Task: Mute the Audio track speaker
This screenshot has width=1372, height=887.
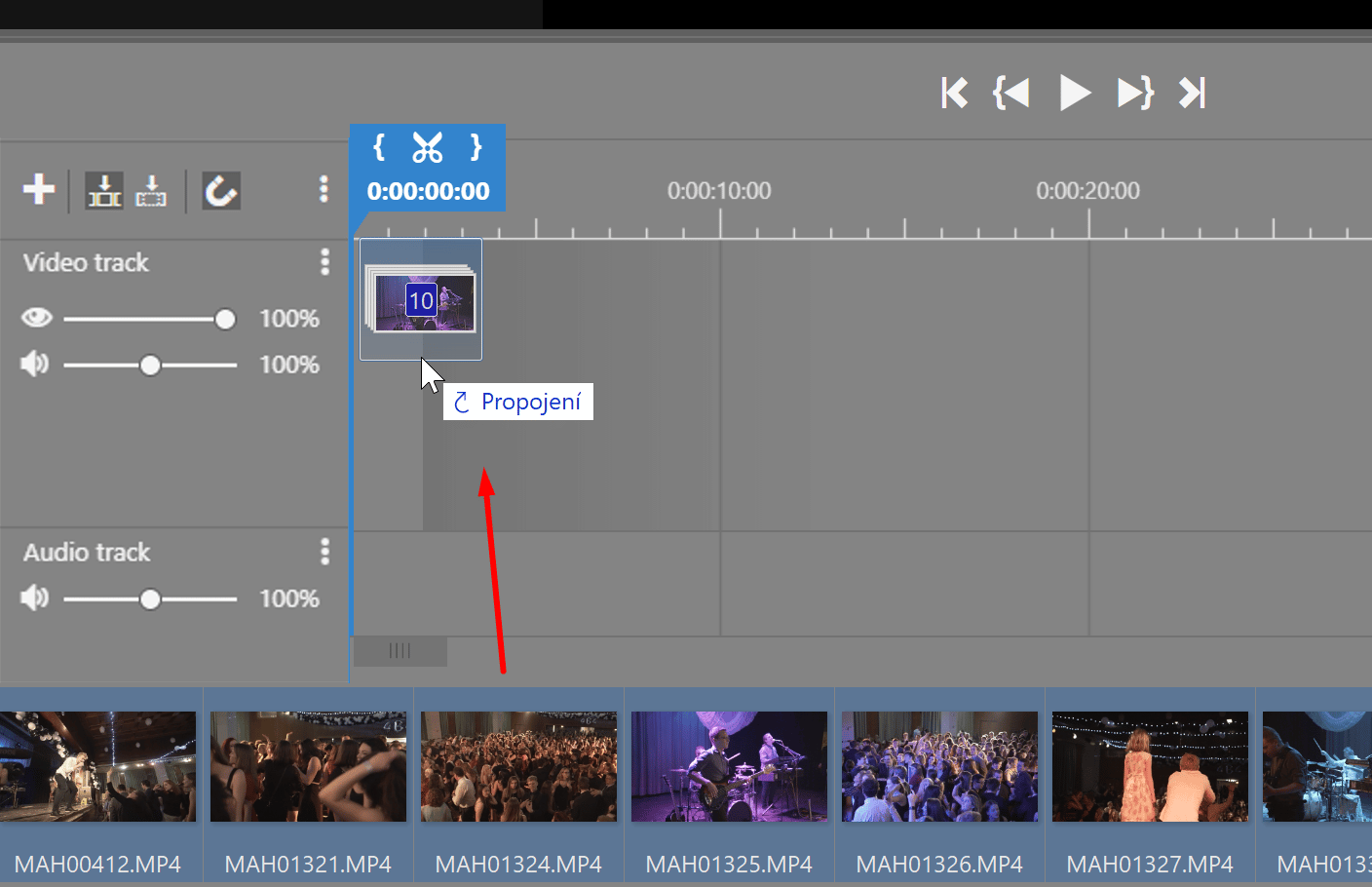Action: tap(35, 598)
